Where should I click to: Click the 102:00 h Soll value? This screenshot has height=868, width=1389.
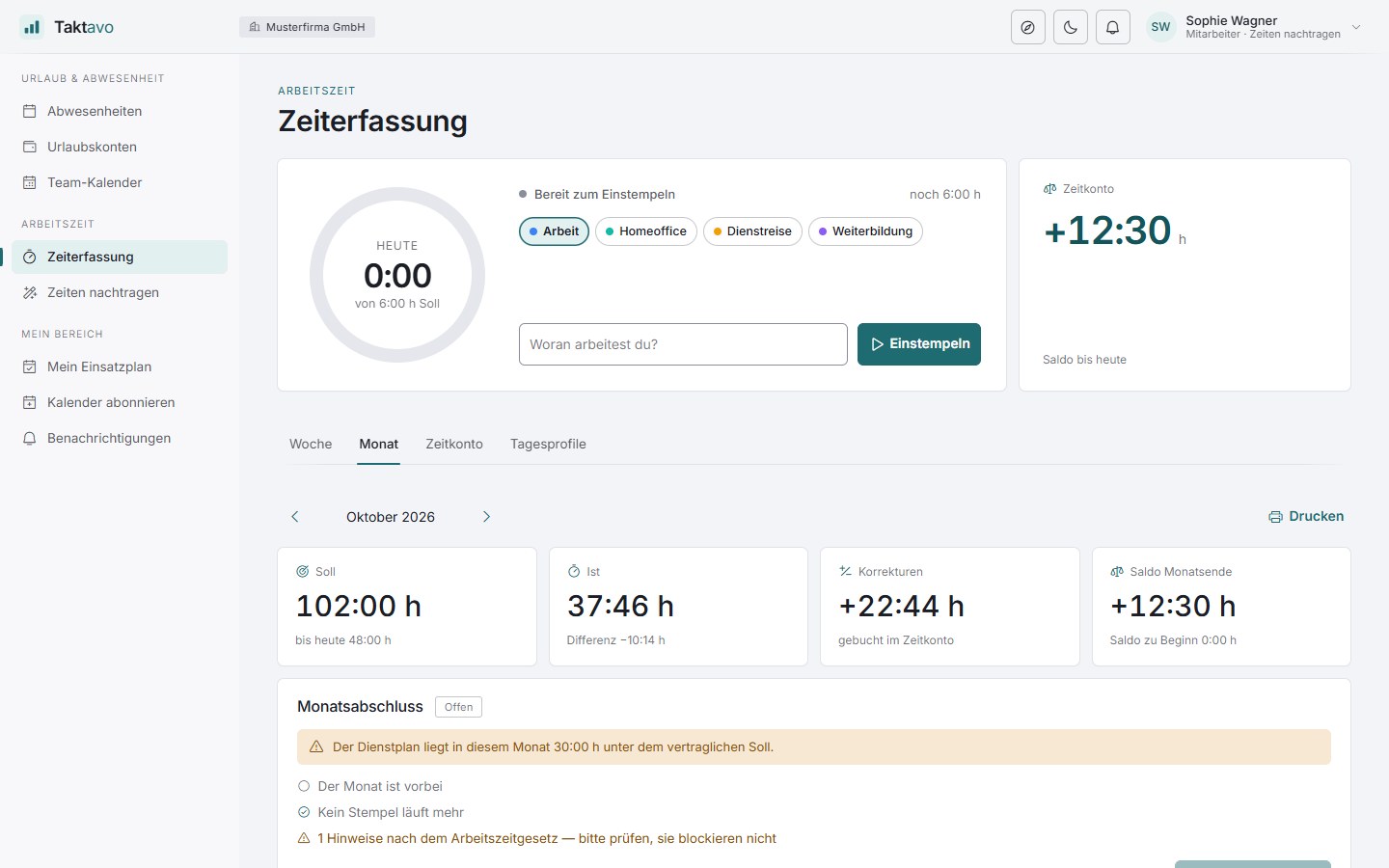(x=359, y=606)
